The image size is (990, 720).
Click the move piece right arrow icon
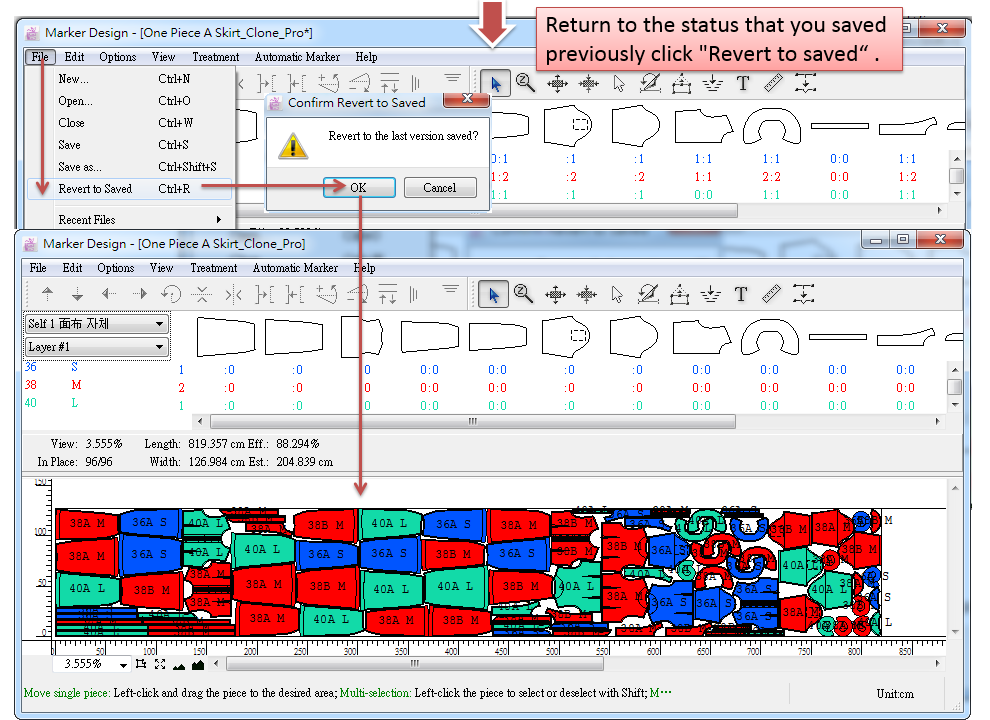139,294
